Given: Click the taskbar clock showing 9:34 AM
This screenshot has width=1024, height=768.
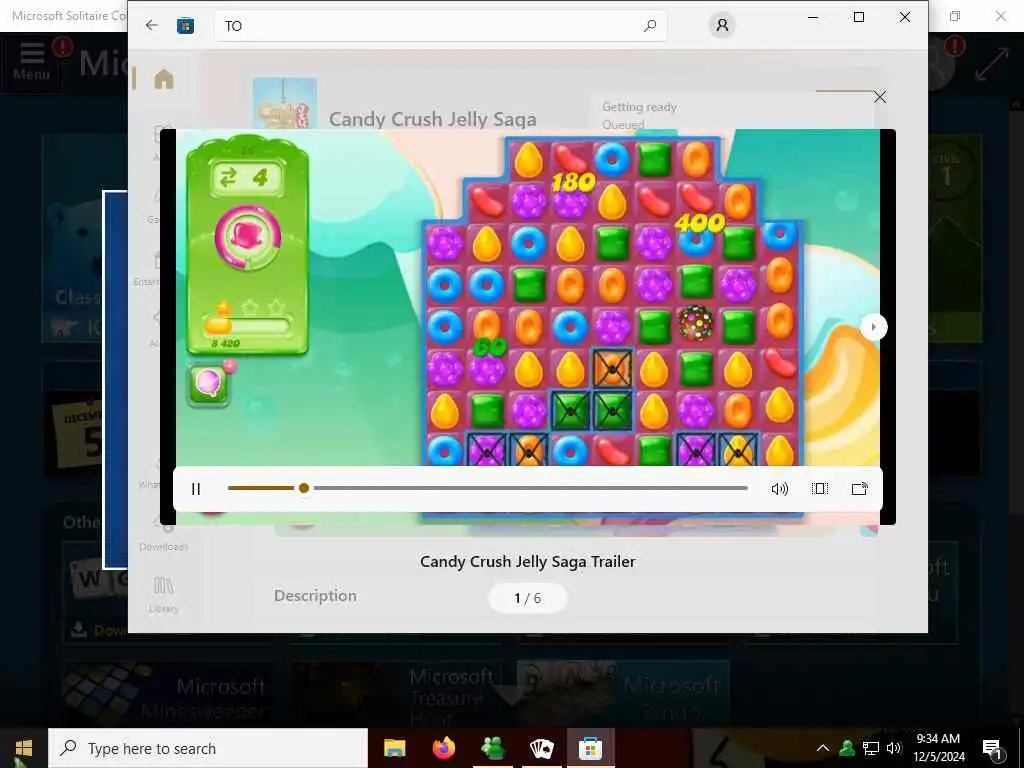Looking at the screenshot, I should tap(938, 748).
